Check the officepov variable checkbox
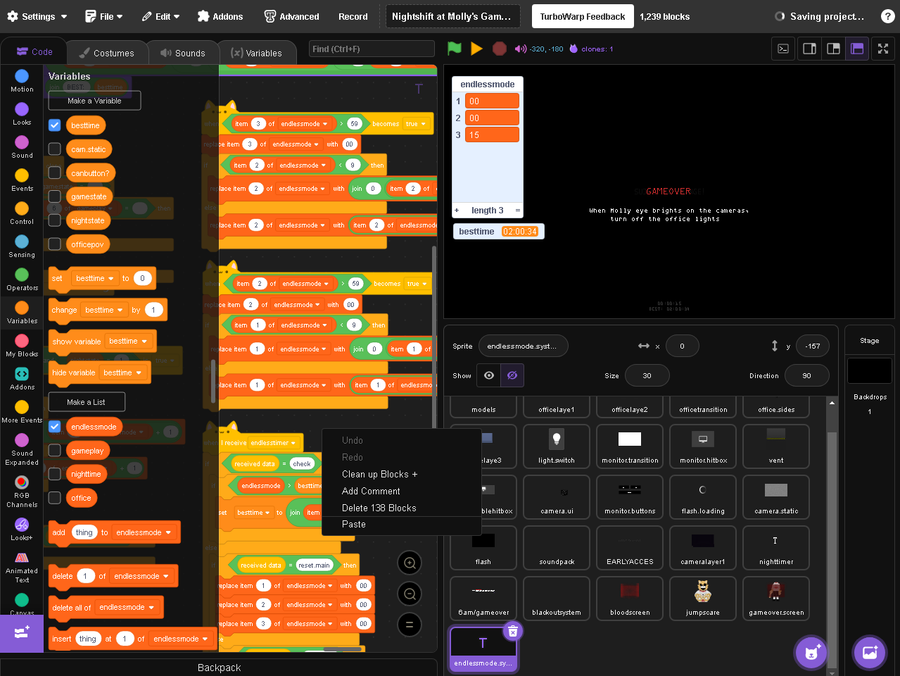 click(x=55, y=244)
